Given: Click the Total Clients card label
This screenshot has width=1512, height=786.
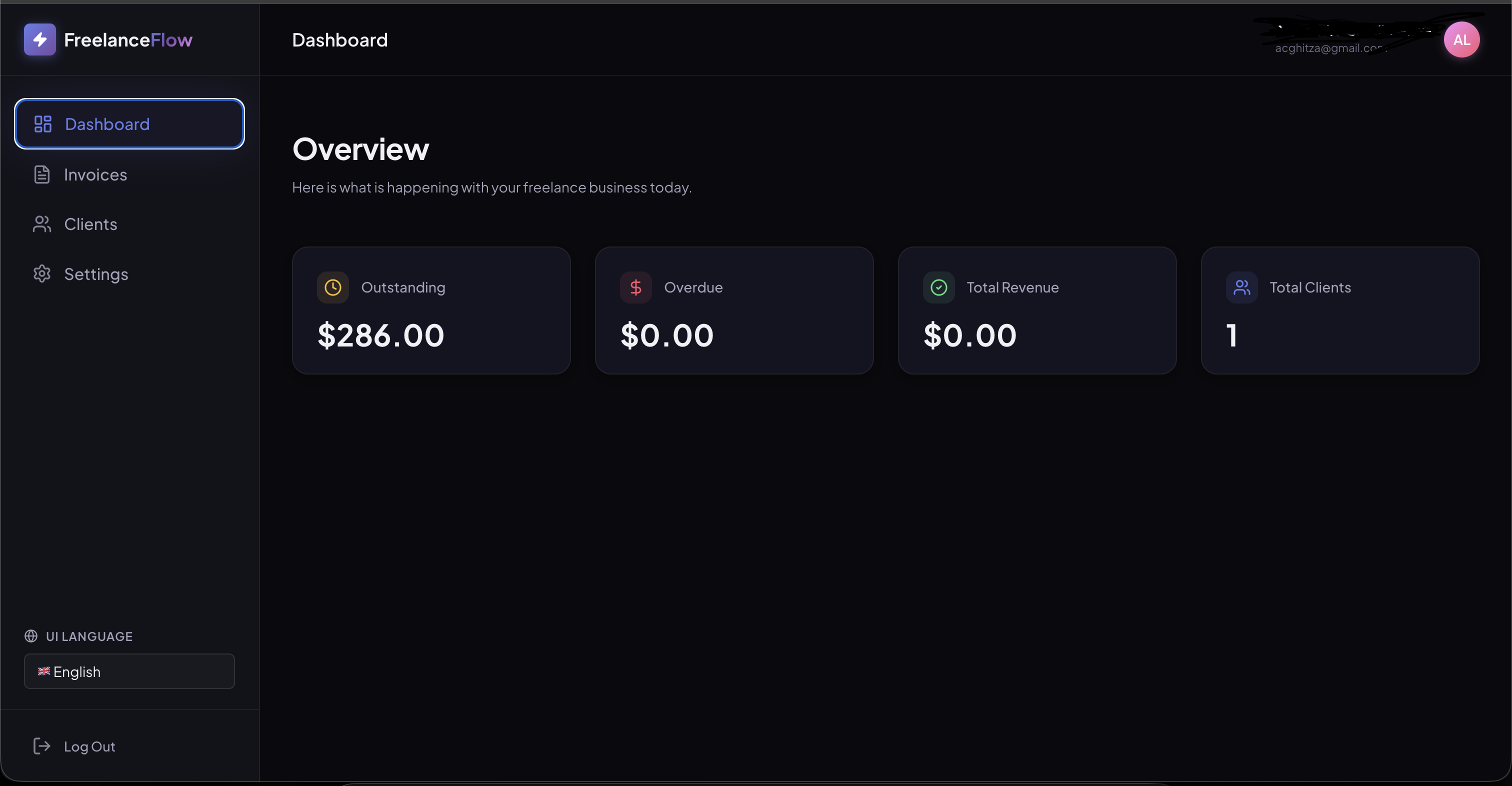Looking at the screenshot, I should coord(1310,287).
